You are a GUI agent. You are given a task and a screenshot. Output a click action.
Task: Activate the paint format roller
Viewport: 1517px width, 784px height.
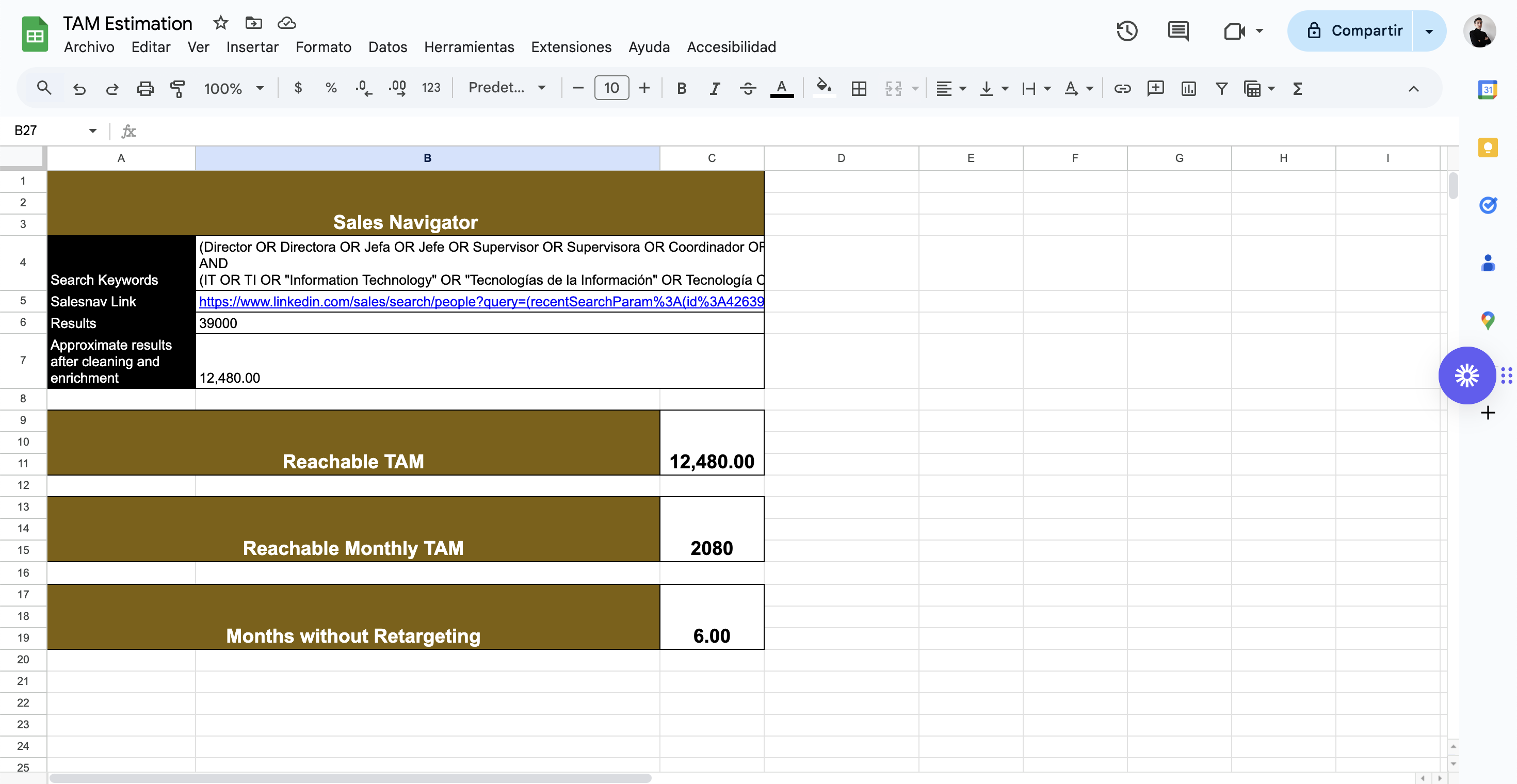[x=177, y=88]
